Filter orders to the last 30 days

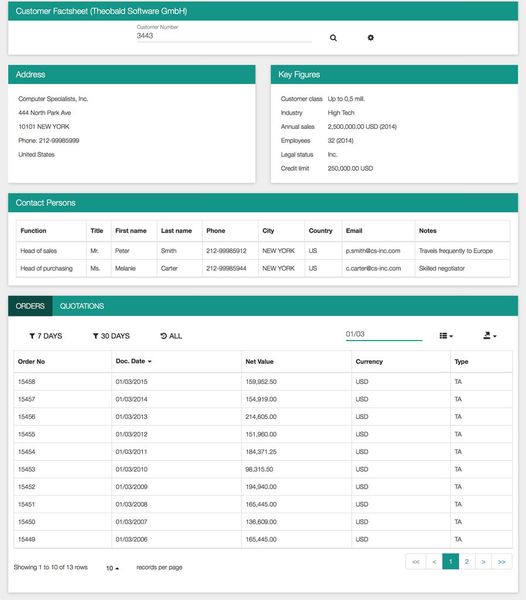(111, 336)
